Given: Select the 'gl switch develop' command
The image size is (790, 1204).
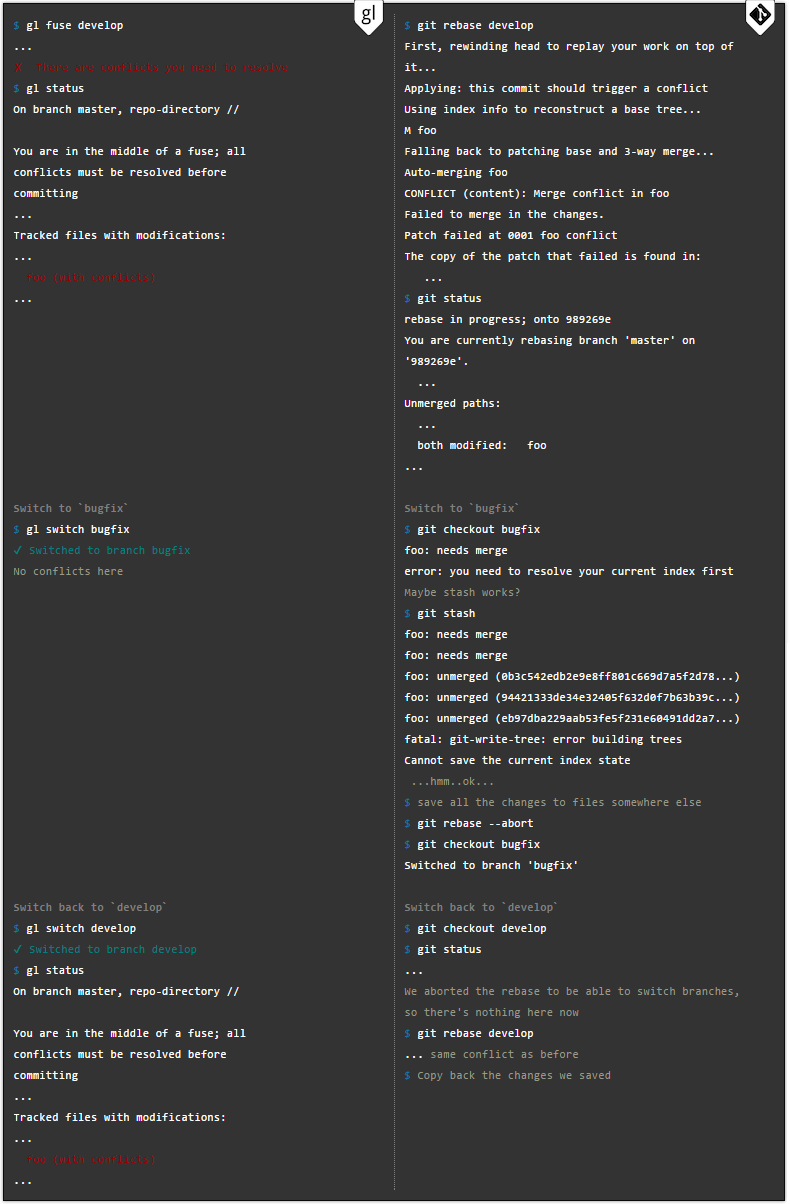Looking at the screenshot, I should [81, 929].
